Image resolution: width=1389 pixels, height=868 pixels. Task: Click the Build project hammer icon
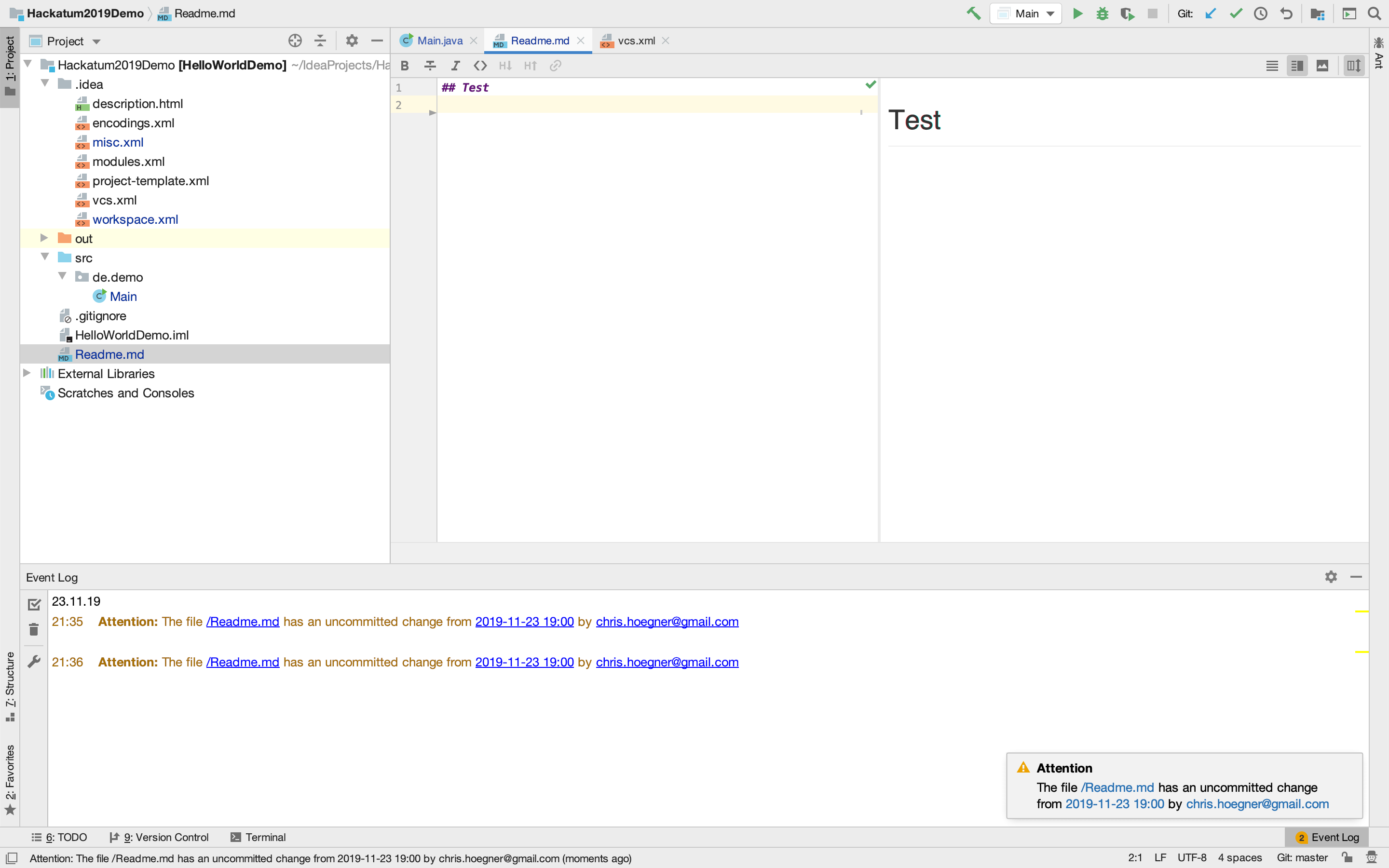973,13
